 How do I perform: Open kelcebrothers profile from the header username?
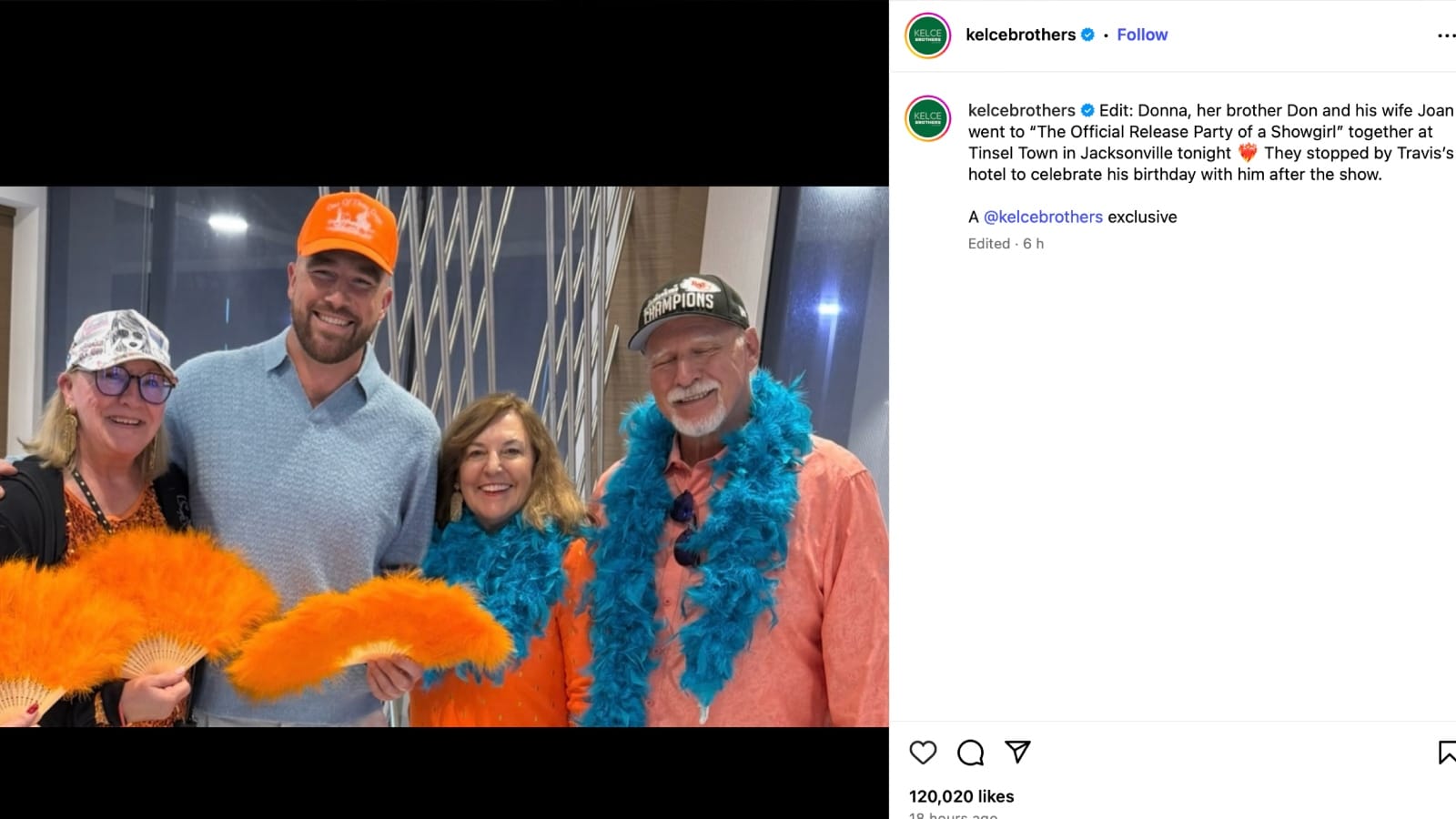1020,35
